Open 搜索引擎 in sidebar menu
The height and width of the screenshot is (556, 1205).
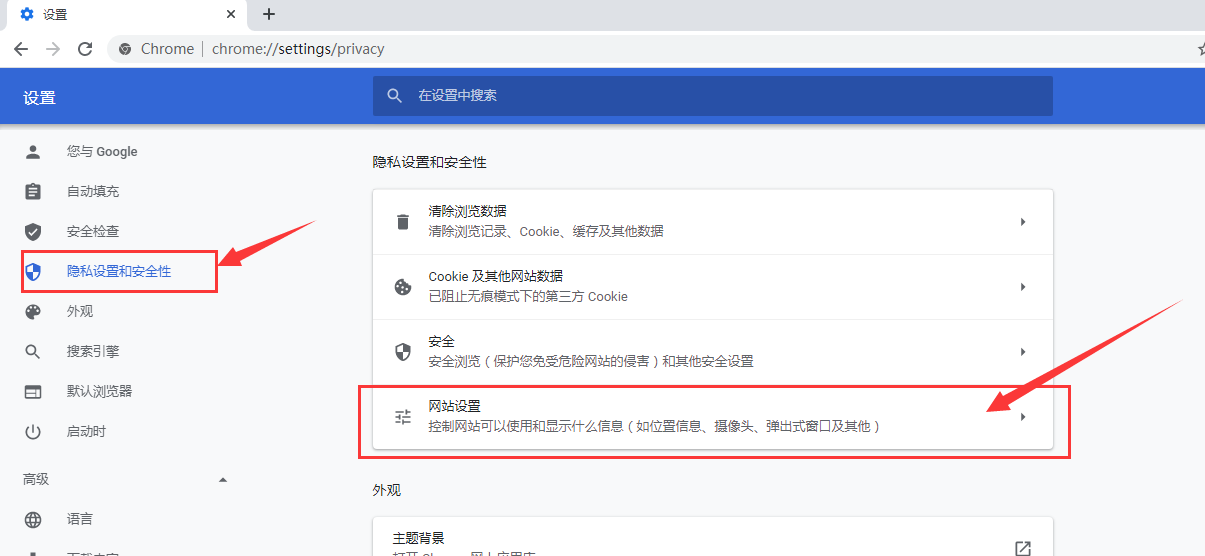tap(93, 352)
